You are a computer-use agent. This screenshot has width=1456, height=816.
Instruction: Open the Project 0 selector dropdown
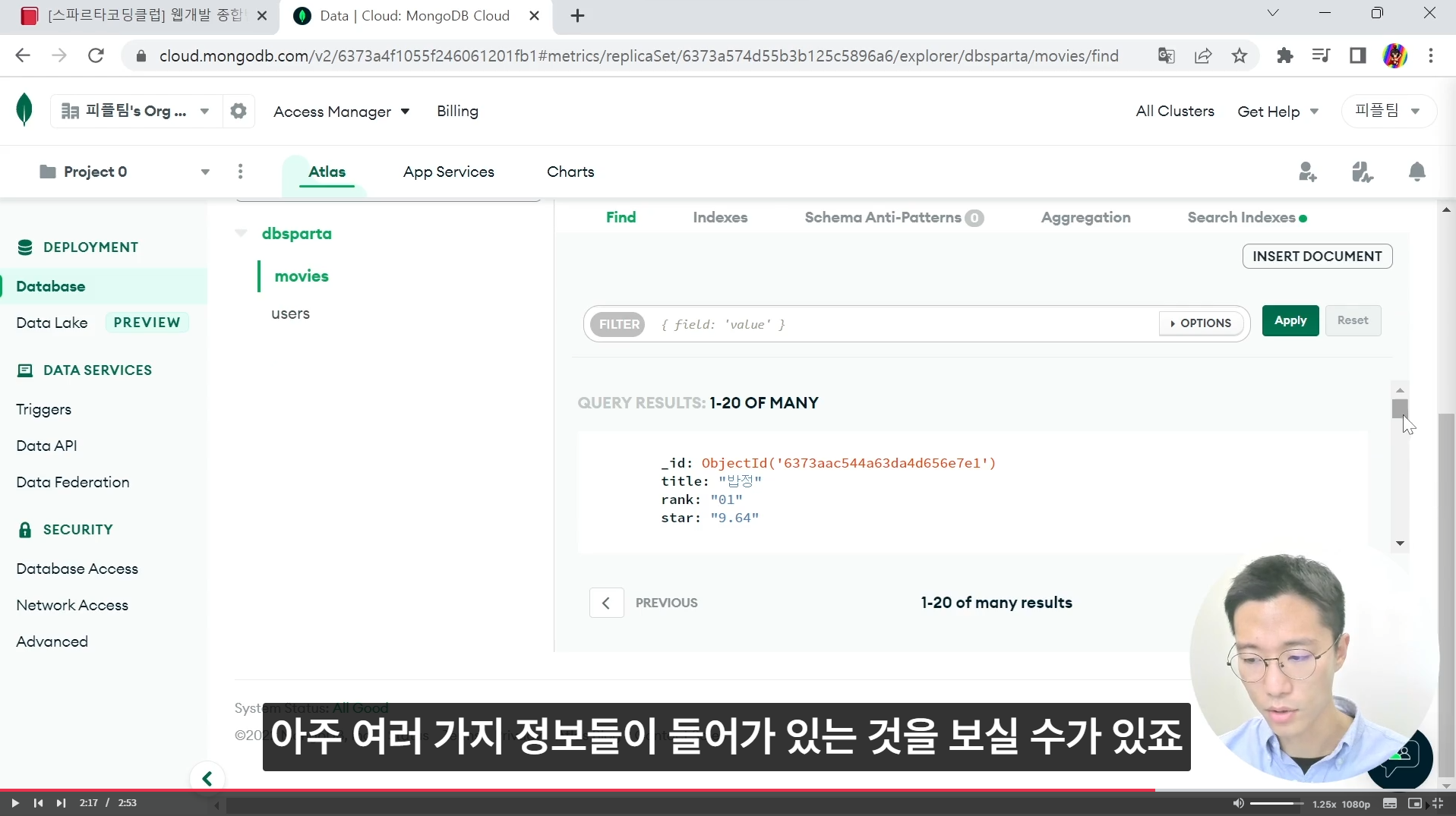click(x=124, y=172)
